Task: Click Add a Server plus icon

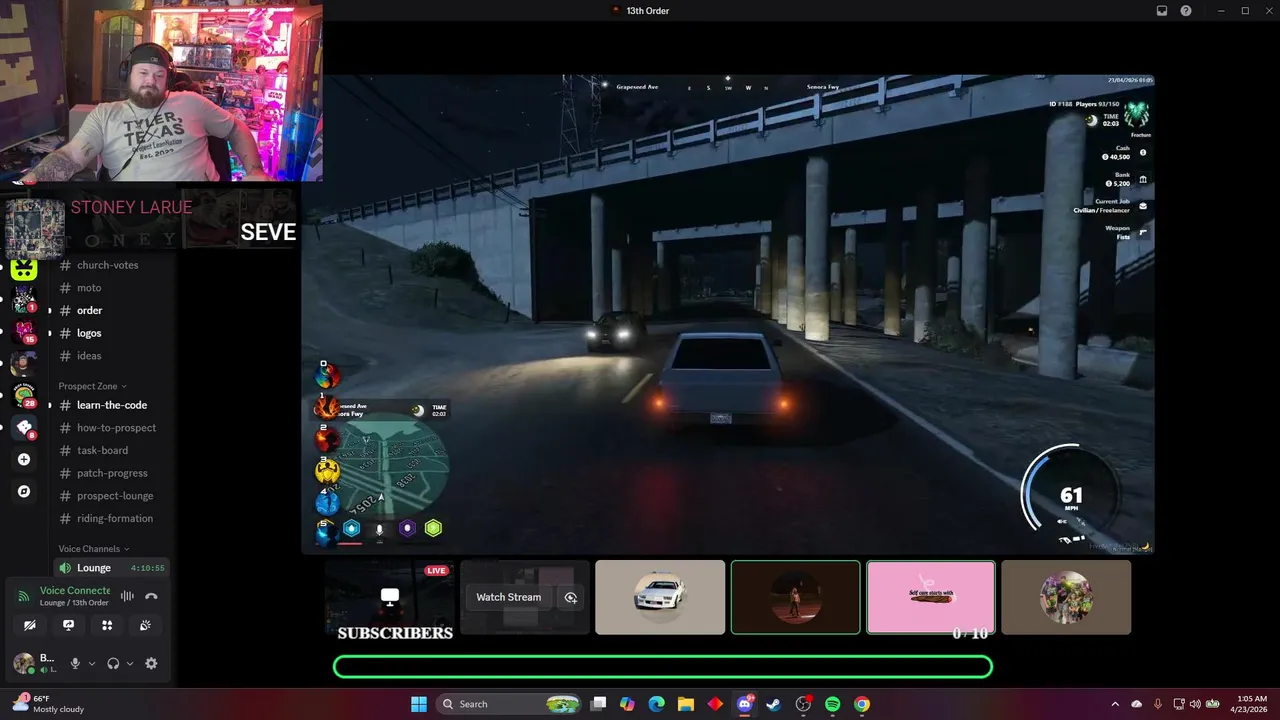Action: (24, 460)
